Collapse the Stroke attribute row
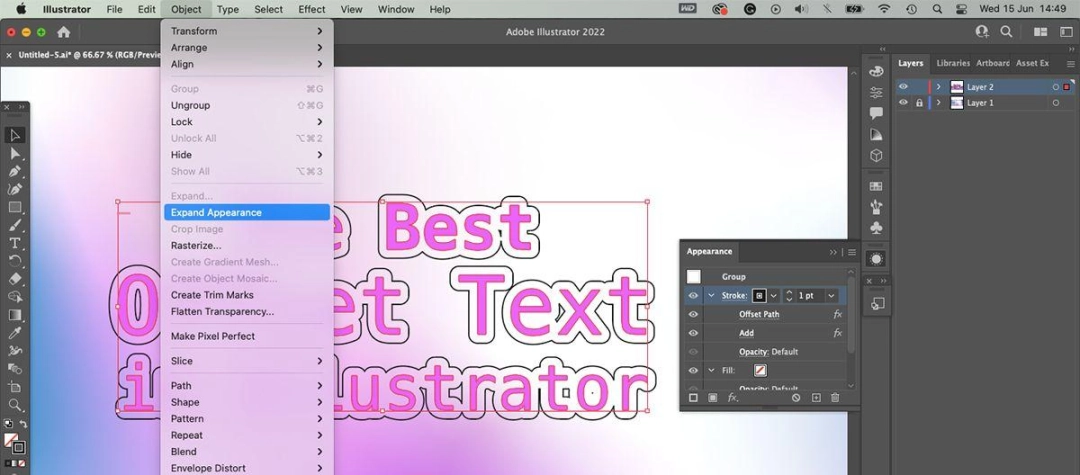 click(712, 295)
